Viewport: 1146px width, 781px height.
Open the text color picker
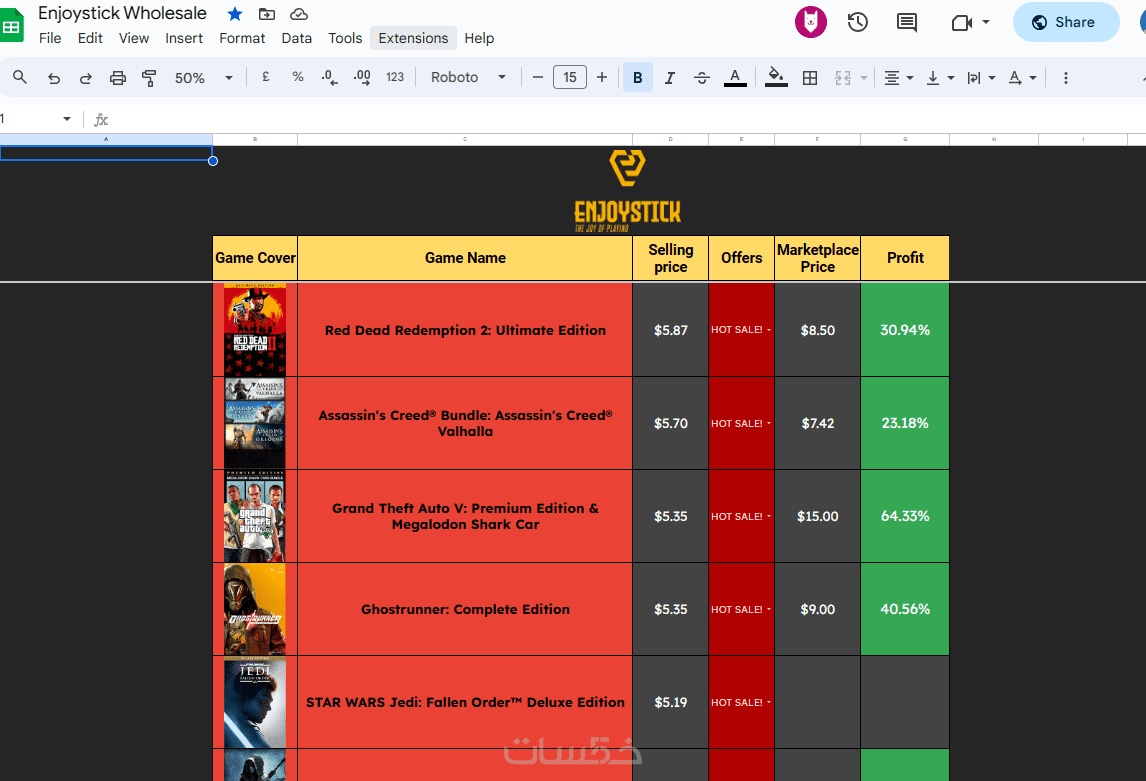tap(735, 77)
